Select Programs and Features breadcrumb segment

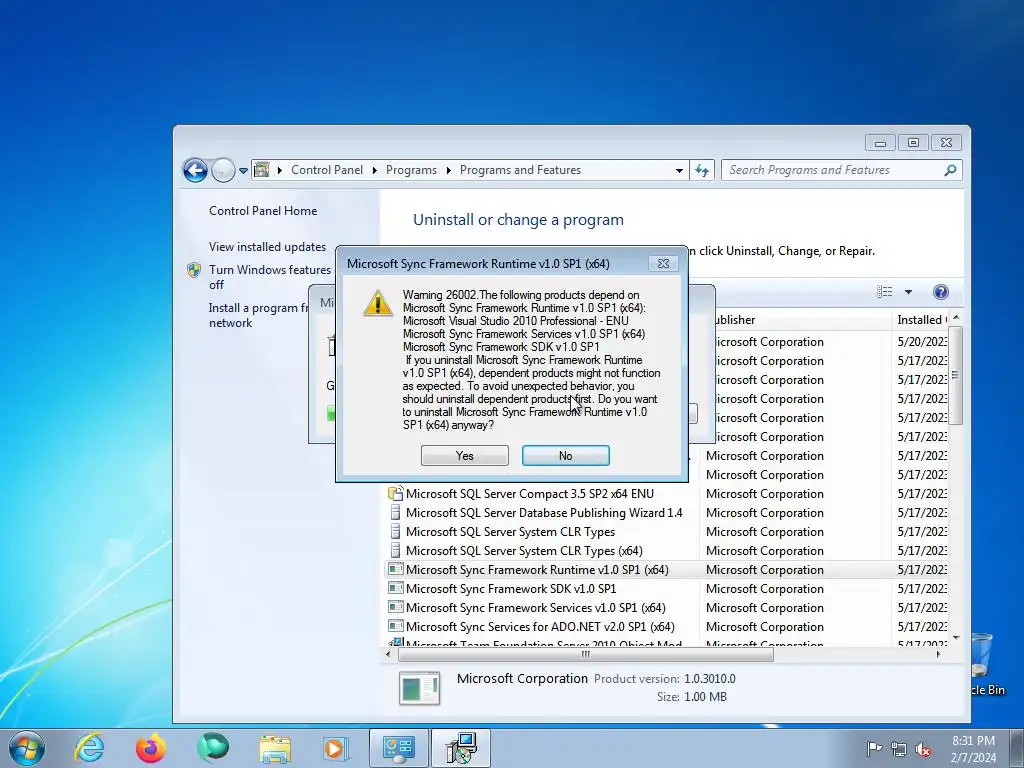(x=520, y=170)
